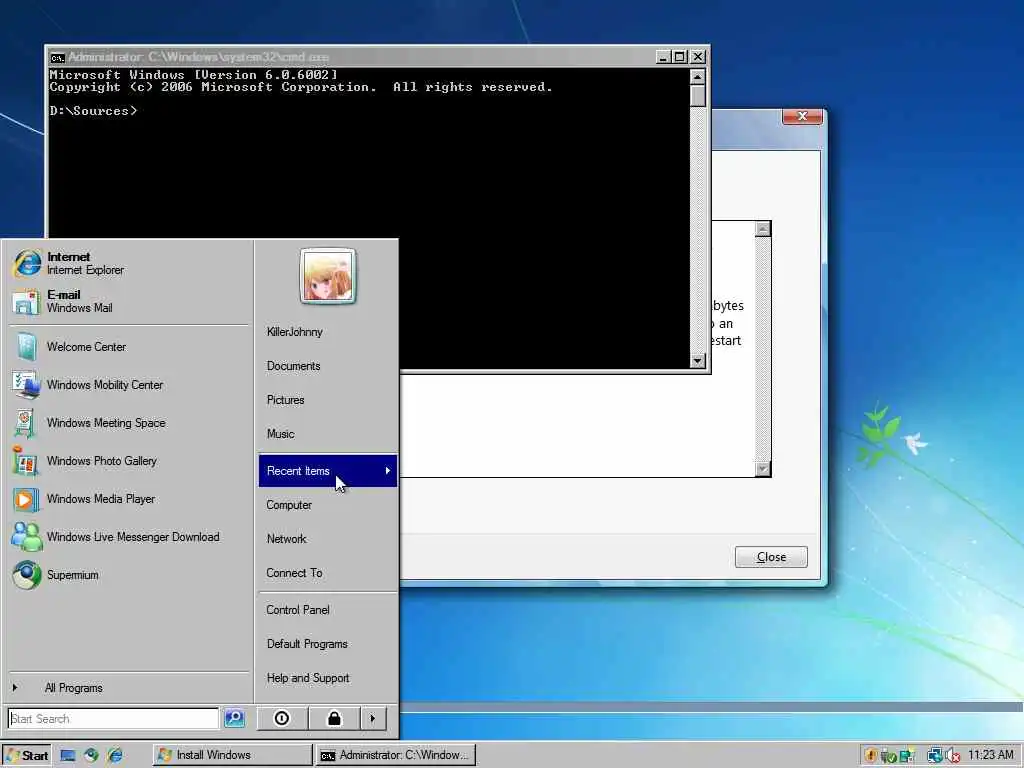The image size is (1024, 768).
Task: Click the command prompt scroll down arrow
Action: point(697,360)
